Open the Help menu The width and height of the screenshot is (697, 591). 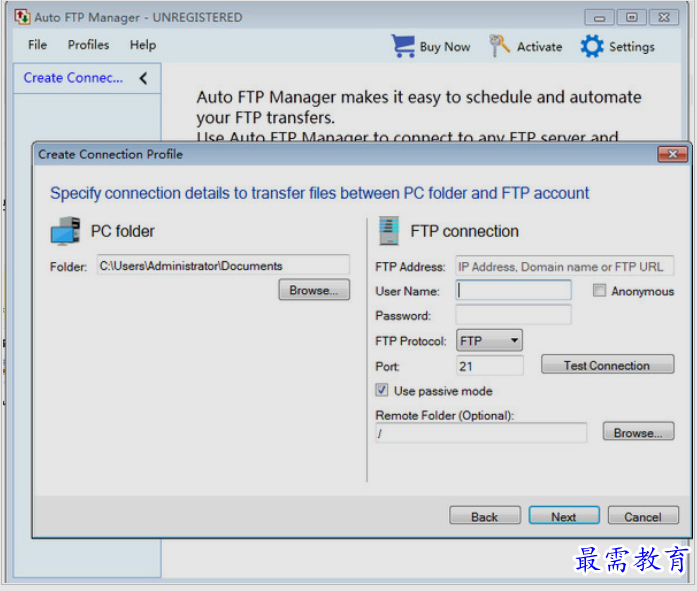pyautogui.click(x=143, y=45)
